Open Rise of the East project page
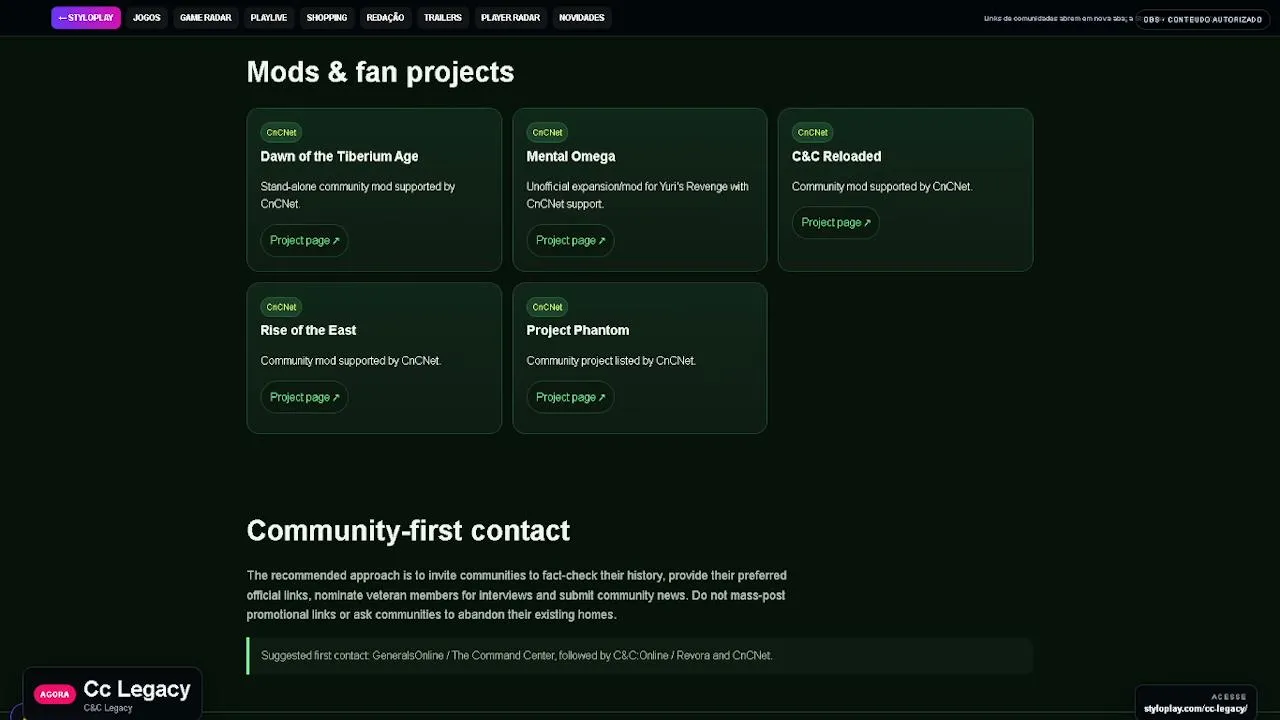Image resolution: width=1280 pixels, height=720 pixels. click(x=304, y=397)
